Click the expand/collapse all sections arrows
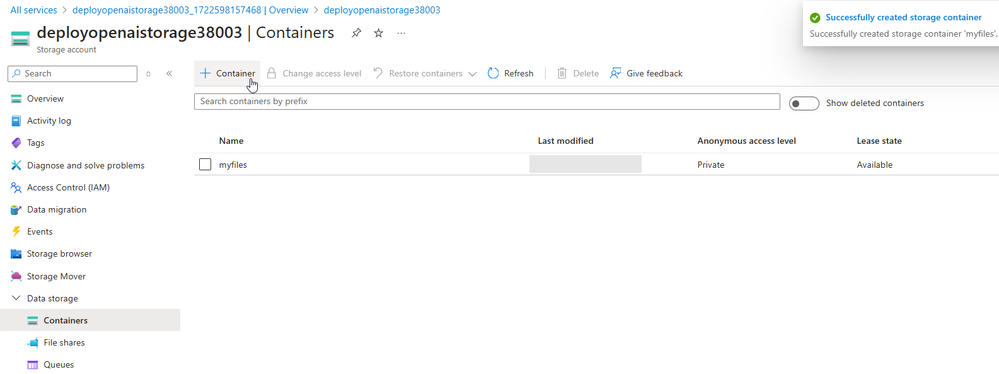Image resolution: width=999 pixels, height=374 pixels. coord(148,73)
